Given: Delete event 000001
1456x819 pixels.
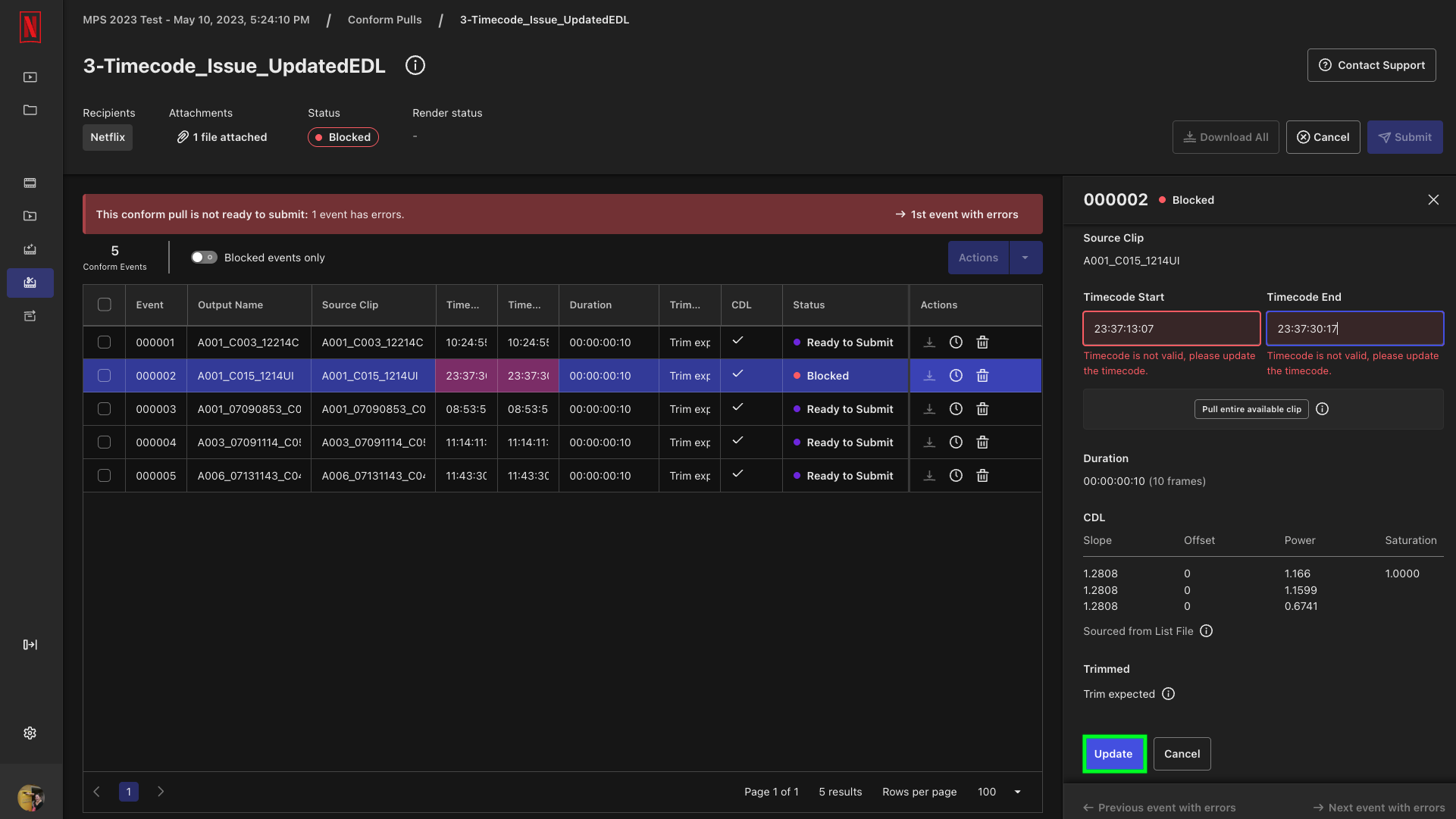Looking at the screenshot, I should (x=983, y=342).
